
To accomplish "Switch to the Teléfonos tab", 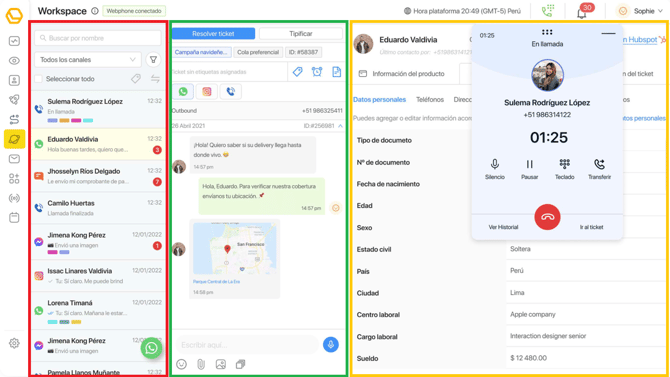I will (x=430, y=100).
